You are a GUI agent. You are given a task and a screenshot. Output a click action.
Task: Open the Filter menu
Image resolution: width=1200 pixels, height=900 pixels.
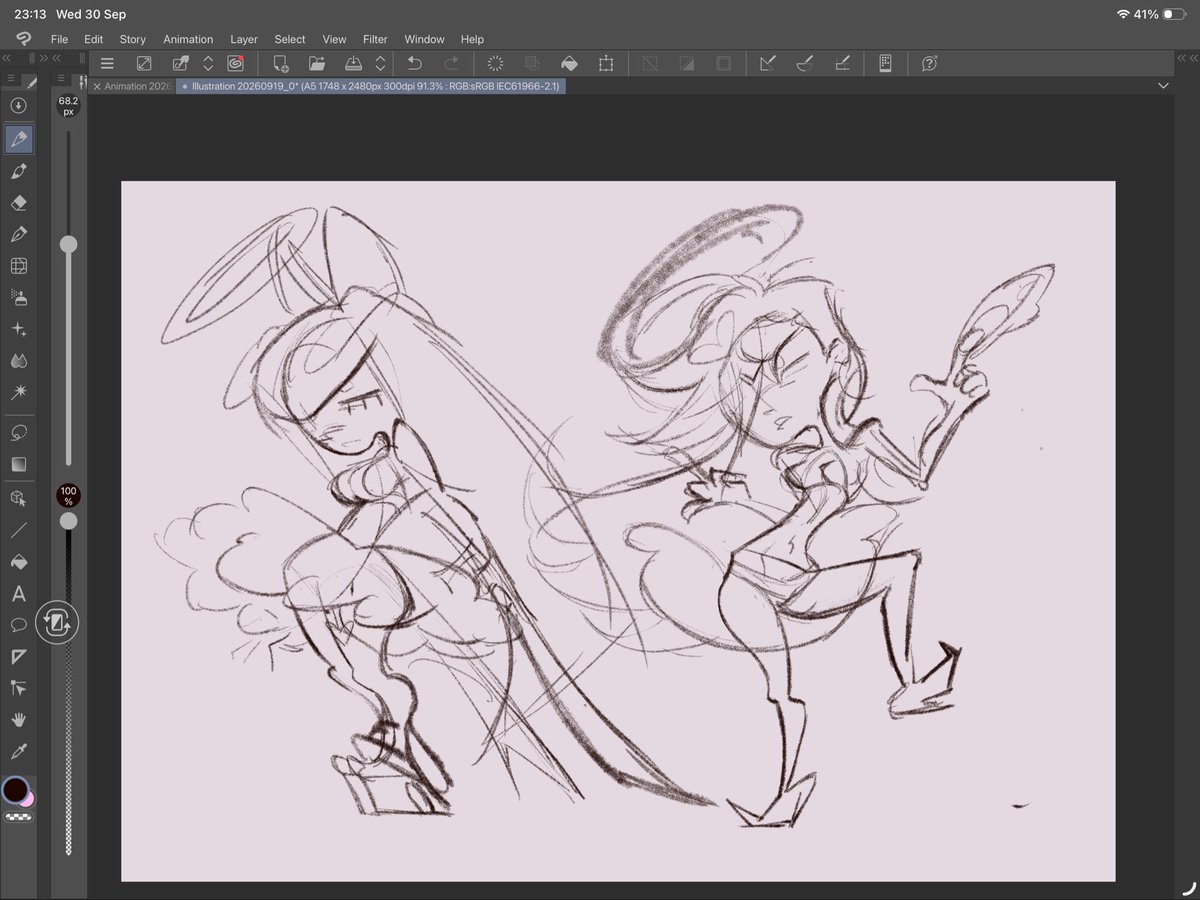click(375, 39)
